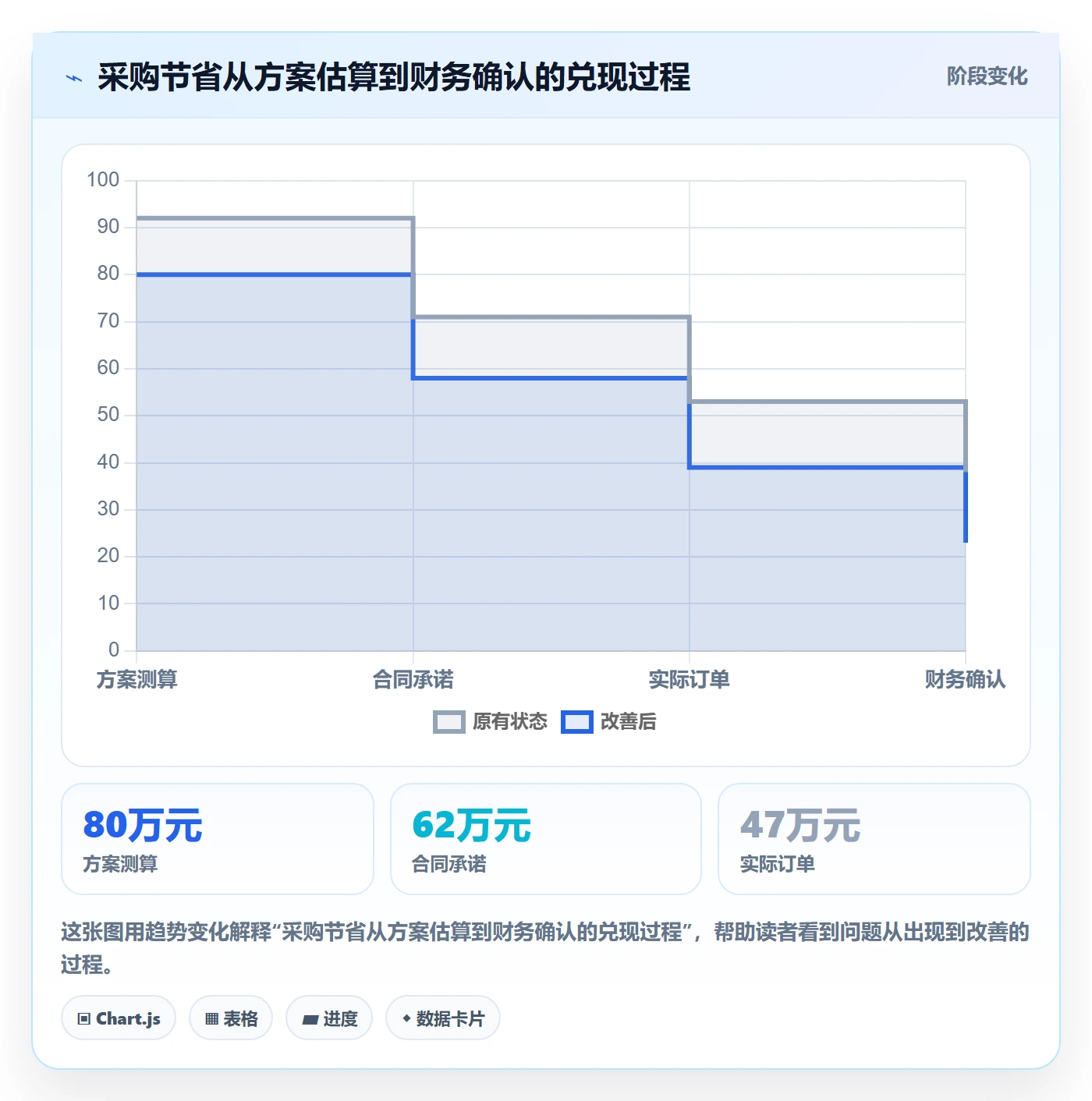The width and height of the screenshot is (1092, 1101).
Task: Click the 实际订单 x-axis label
Action: [x=690, y=680]
